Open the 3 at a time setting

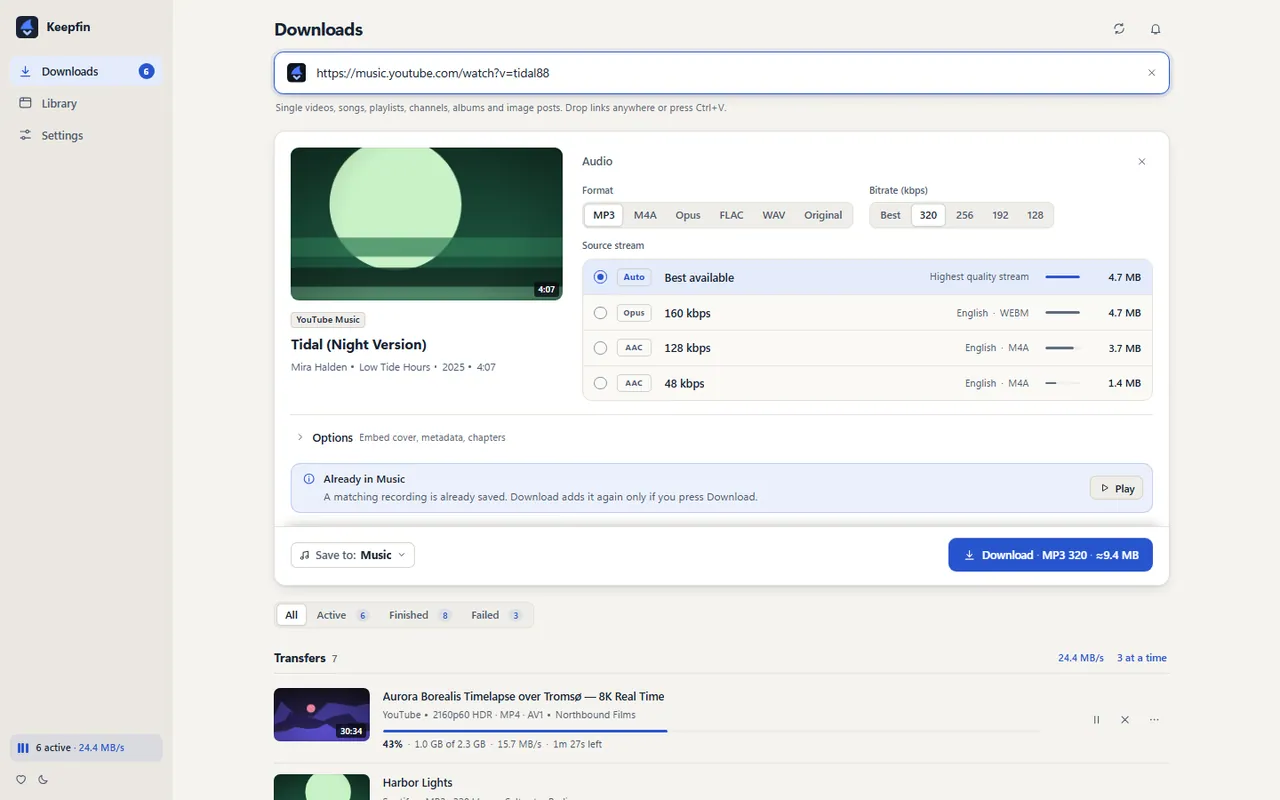coord(1142,658)
